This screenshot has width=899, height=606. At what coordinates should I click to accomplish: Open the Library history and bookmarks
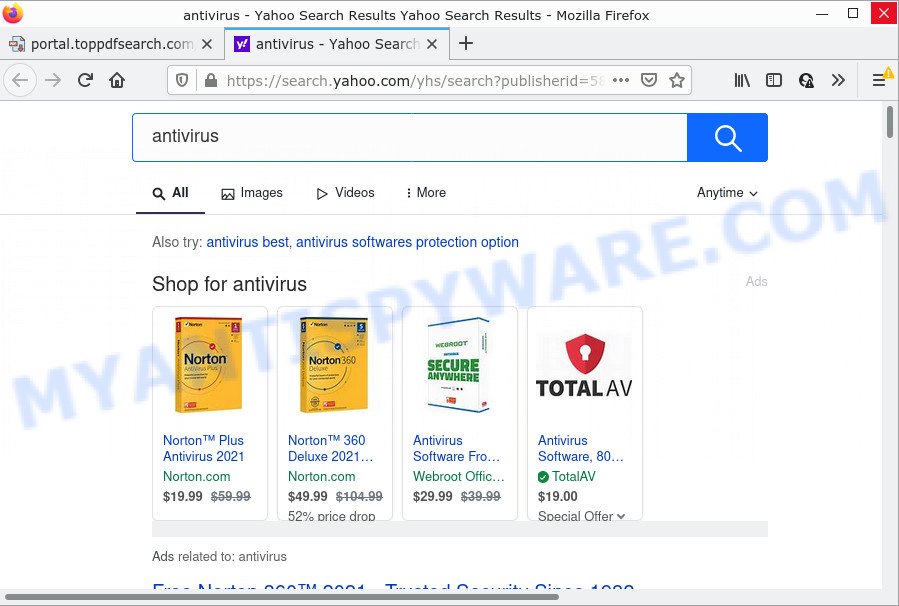[x=742, y=80]
